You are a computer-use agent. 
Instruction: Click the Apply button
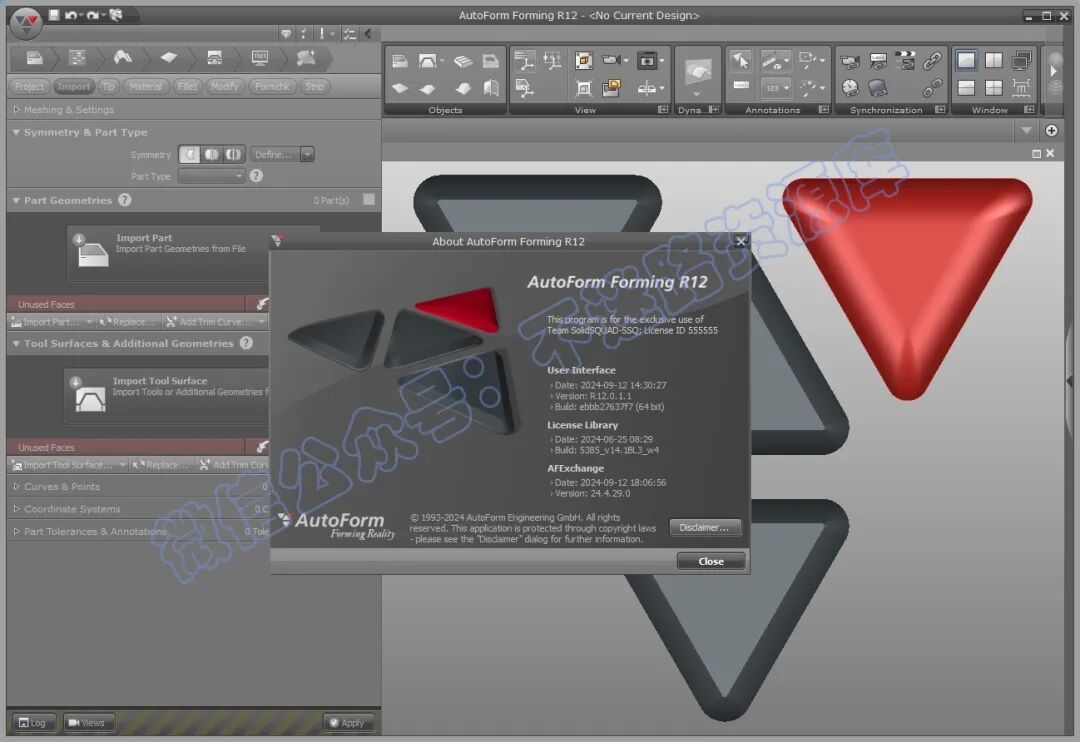(x=348, y=723)
